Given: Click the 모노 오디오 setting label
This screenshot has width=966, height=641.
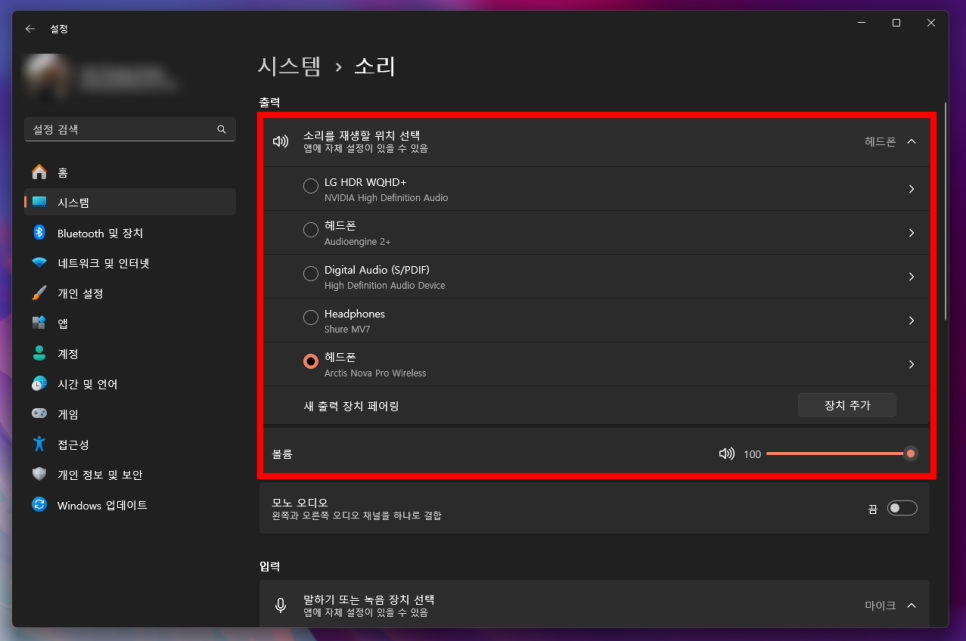Looking at the screenshot, I should click(x=299, y=502).
